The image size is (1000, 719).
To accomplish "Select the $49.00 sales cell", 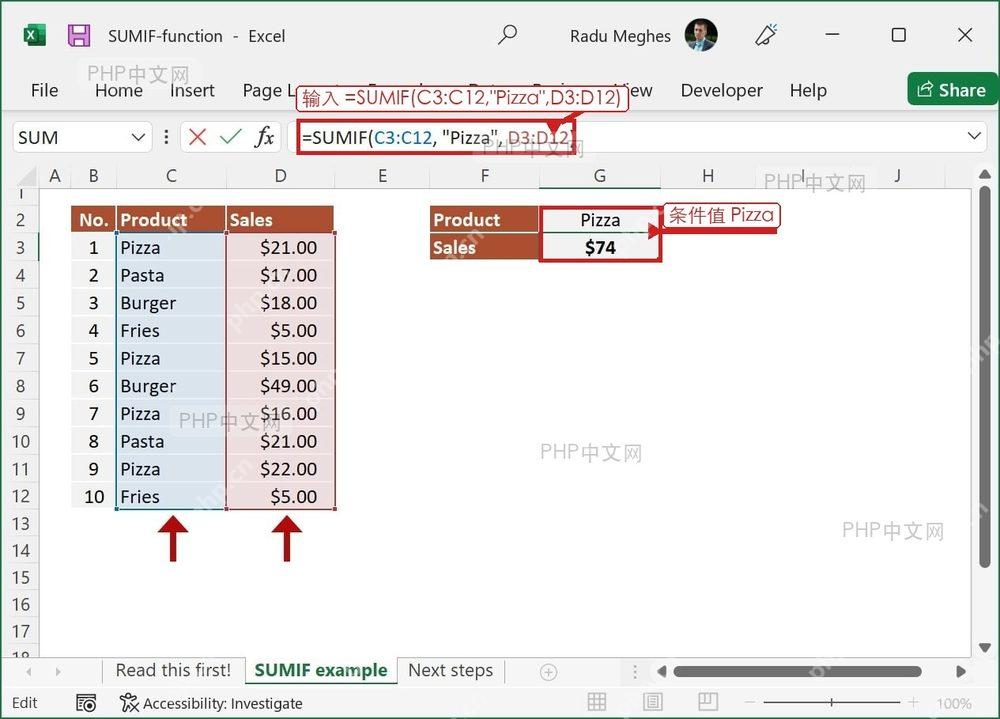I will pos(281,386).
